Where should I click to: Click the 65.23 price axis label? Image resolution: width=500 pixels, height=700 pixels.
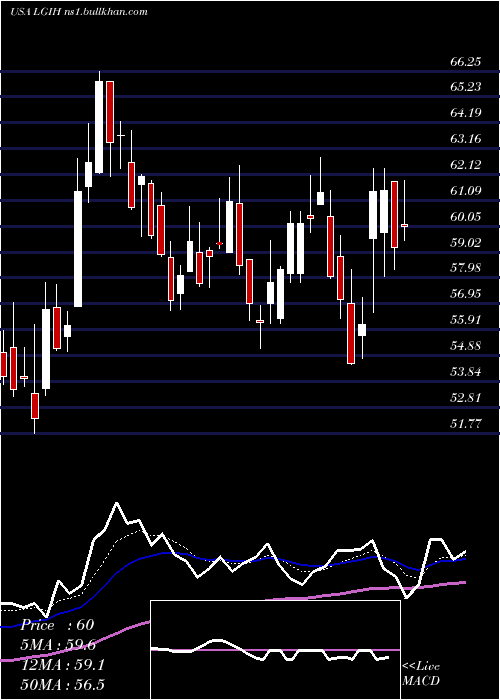click(x=466, y=87)
